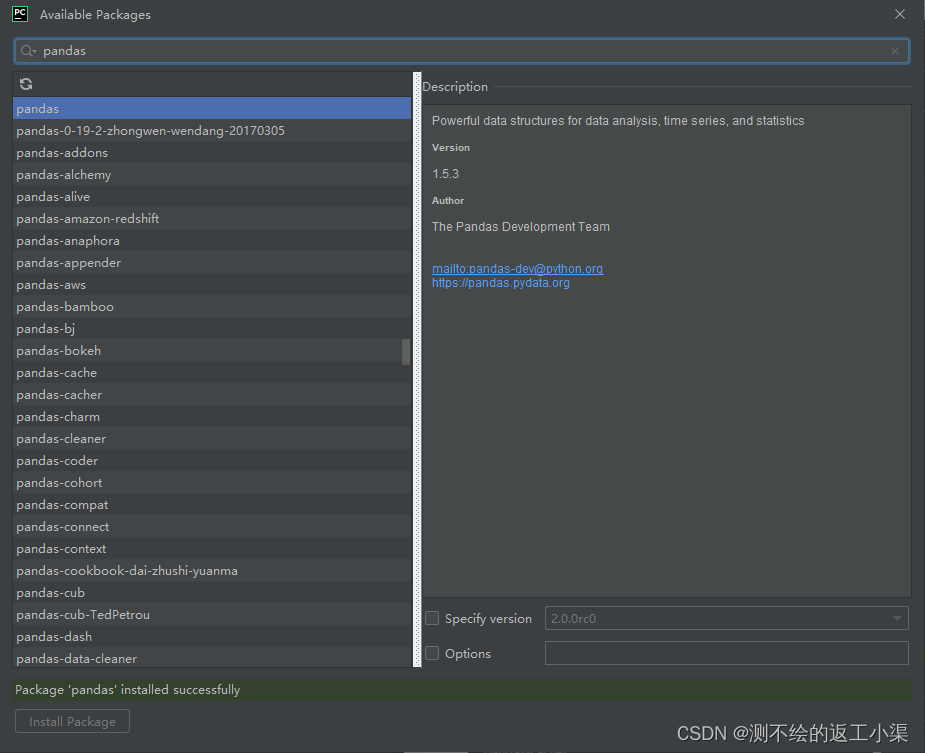This screenshot has width=925, height=753.
Task: Click the Powerful data structures description text
Action: [618, 121]
